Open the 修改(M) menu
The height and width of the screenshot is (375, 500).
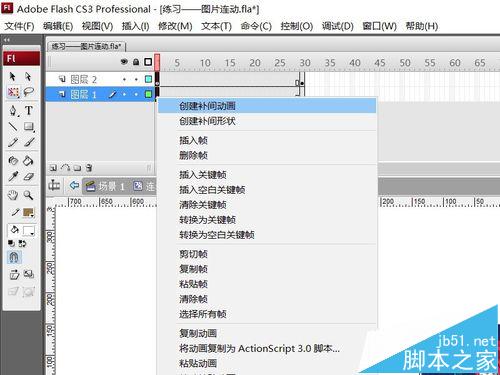pos(175,26)
